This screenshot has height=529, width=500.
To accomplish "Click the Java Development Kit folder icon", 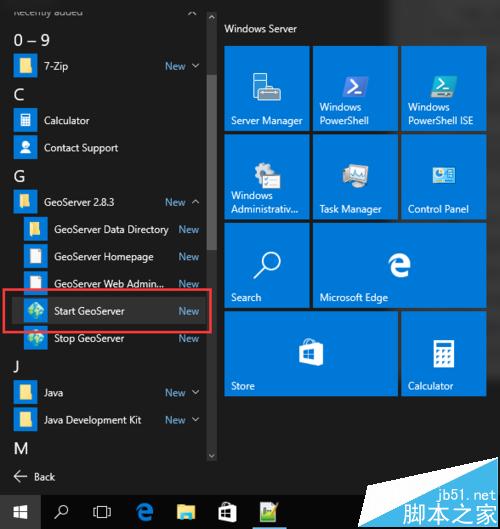I will (x=25, y=420).
